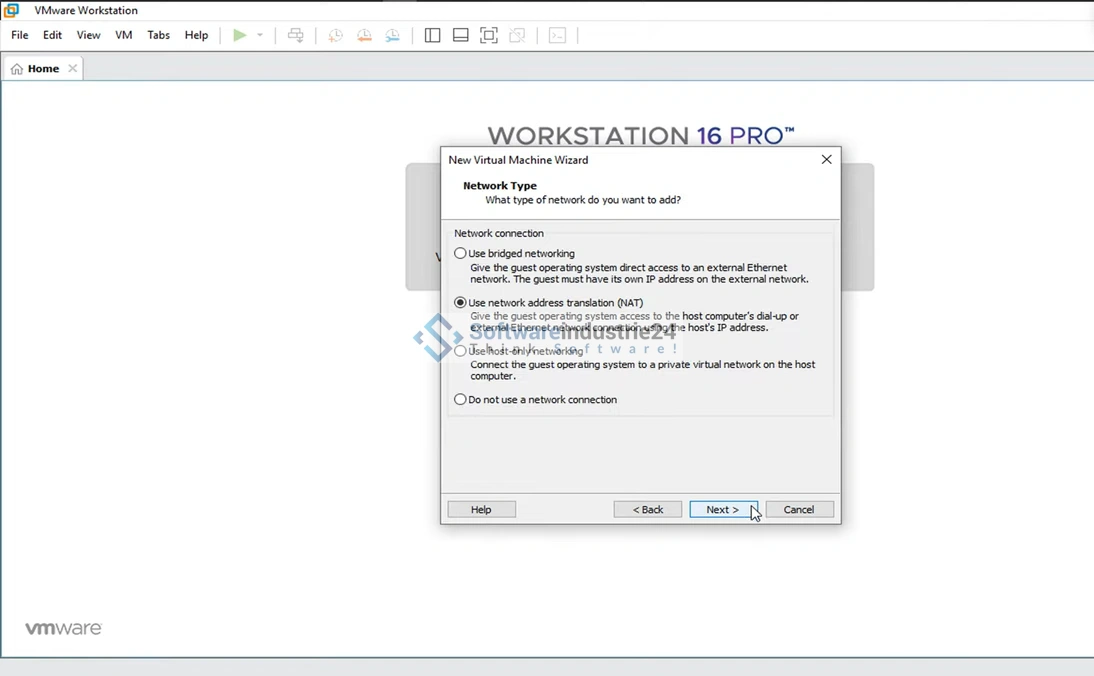Click the Send Ctrl+Alt+Del toolbar icon
The width and height of the screenshot is (1094, 676).
tap(296, 35)
